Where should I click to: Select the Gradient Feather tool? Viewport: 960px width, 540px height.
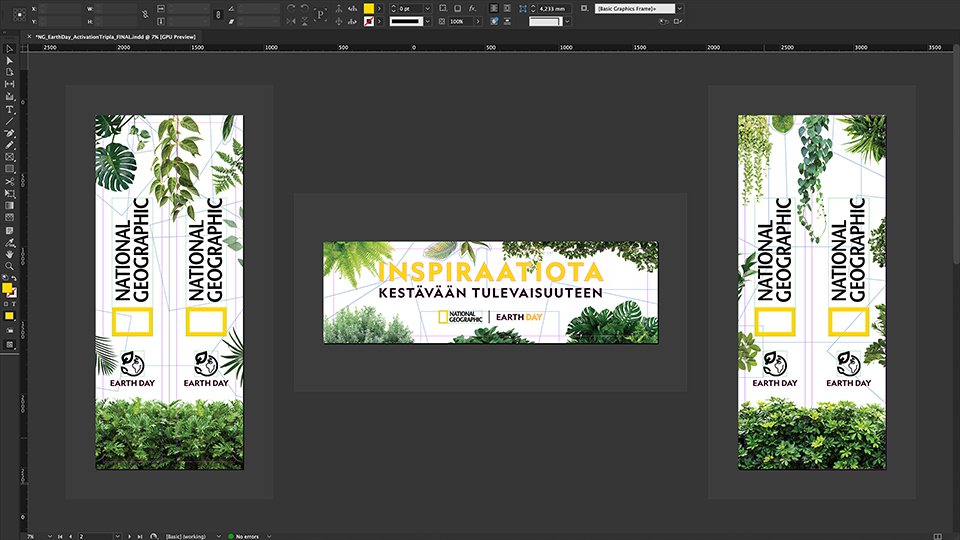[x=9, y=217]
